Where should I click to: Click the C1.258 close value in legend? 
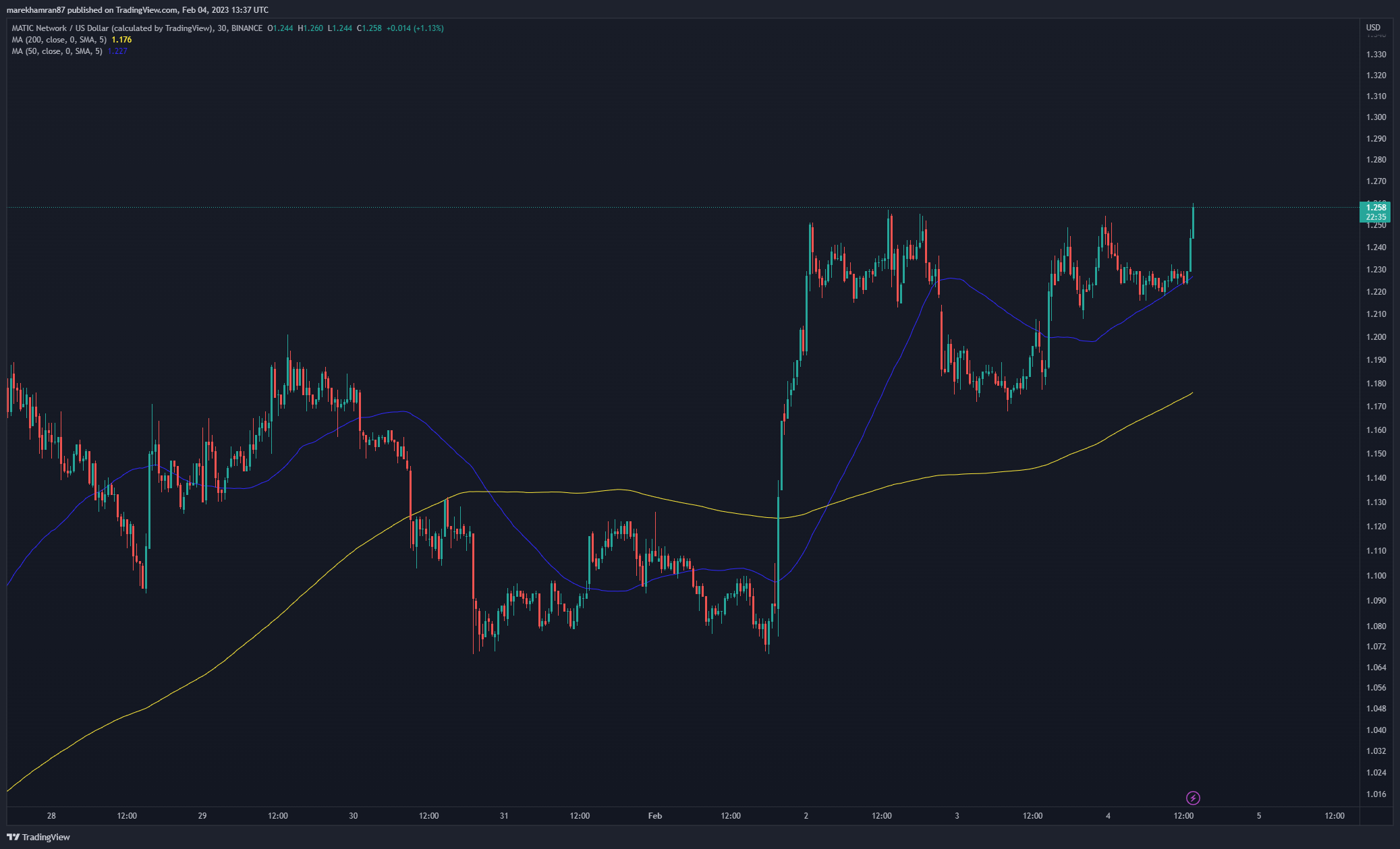(369, 28)
